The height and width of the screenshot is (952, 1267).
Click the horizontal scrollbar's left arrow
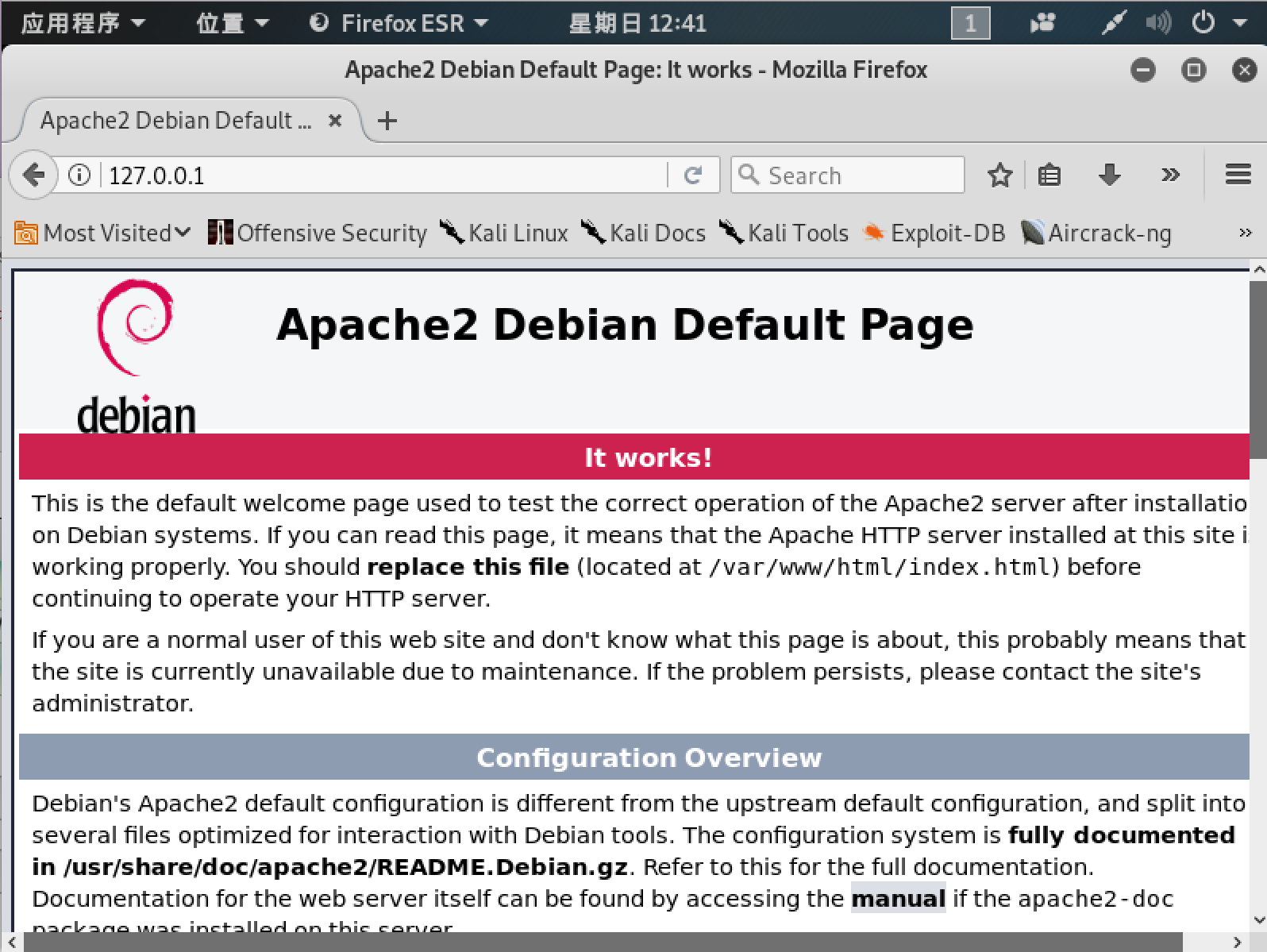11,942
